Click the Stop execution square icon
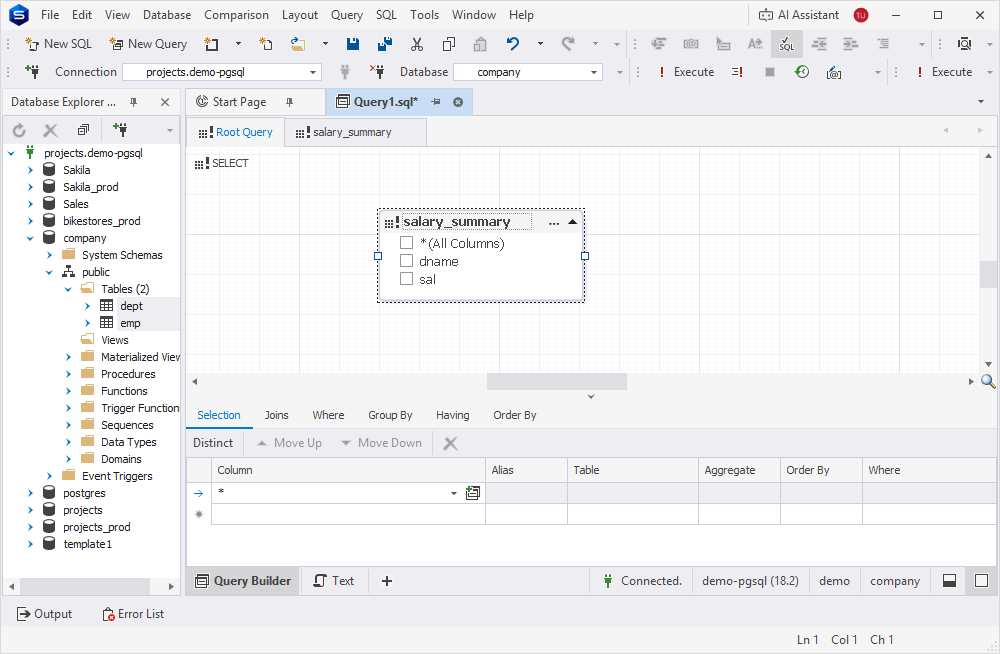Screen dimensions: 1000x654 click(x=770, y=72)
